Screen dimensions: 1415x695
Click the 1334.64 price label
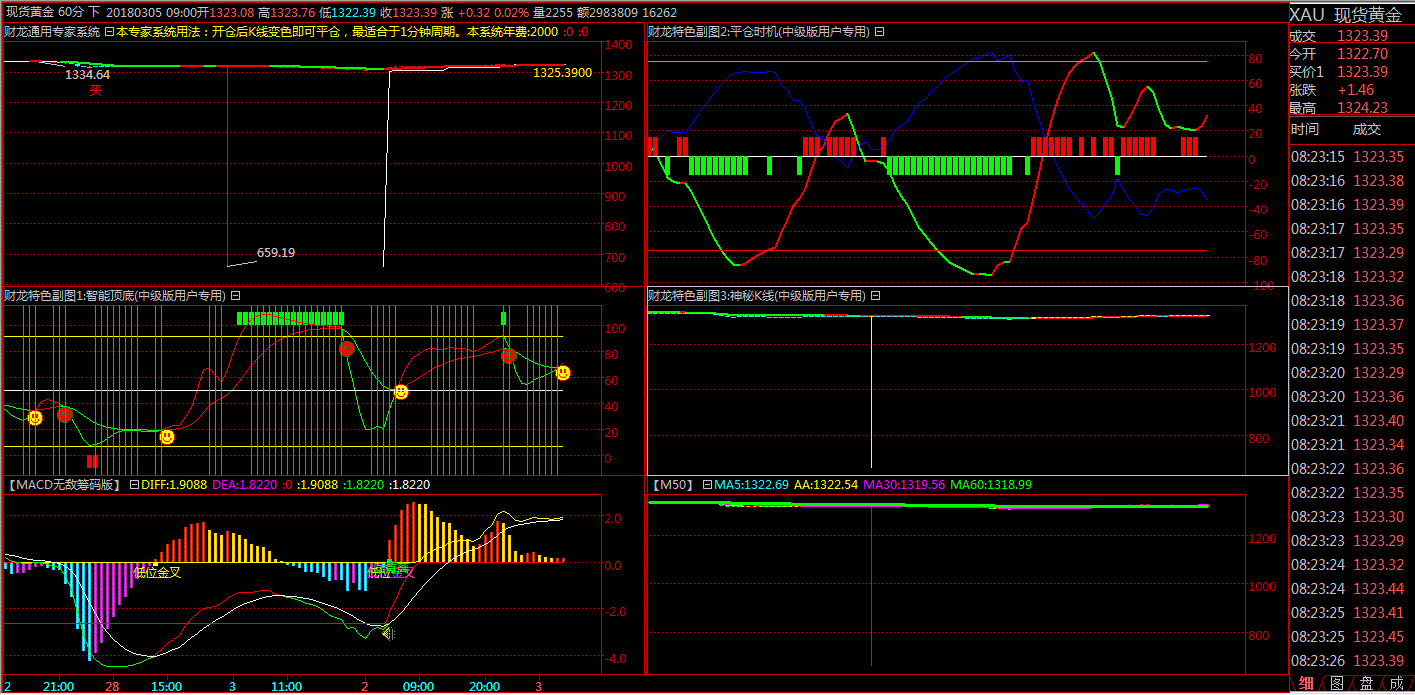(x=87, y=74)
